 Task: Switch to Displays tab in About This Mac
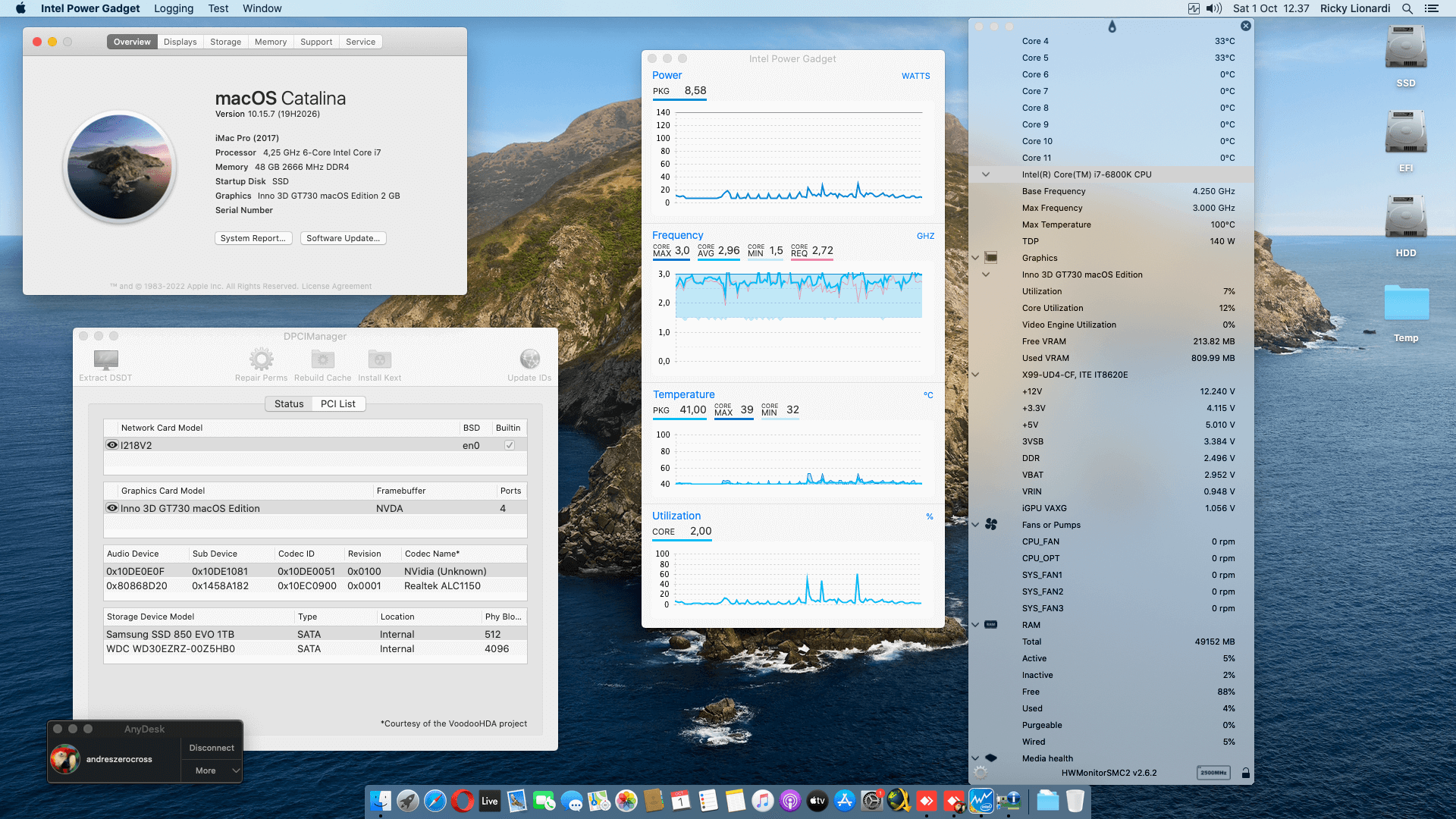[x=180, y=42]
